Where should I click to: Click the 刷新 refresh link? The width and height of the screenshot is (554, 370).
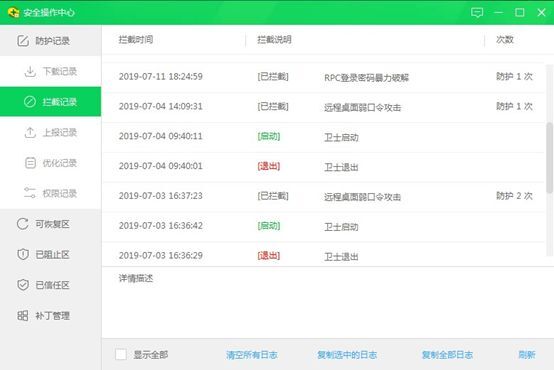tap(527, 355)
